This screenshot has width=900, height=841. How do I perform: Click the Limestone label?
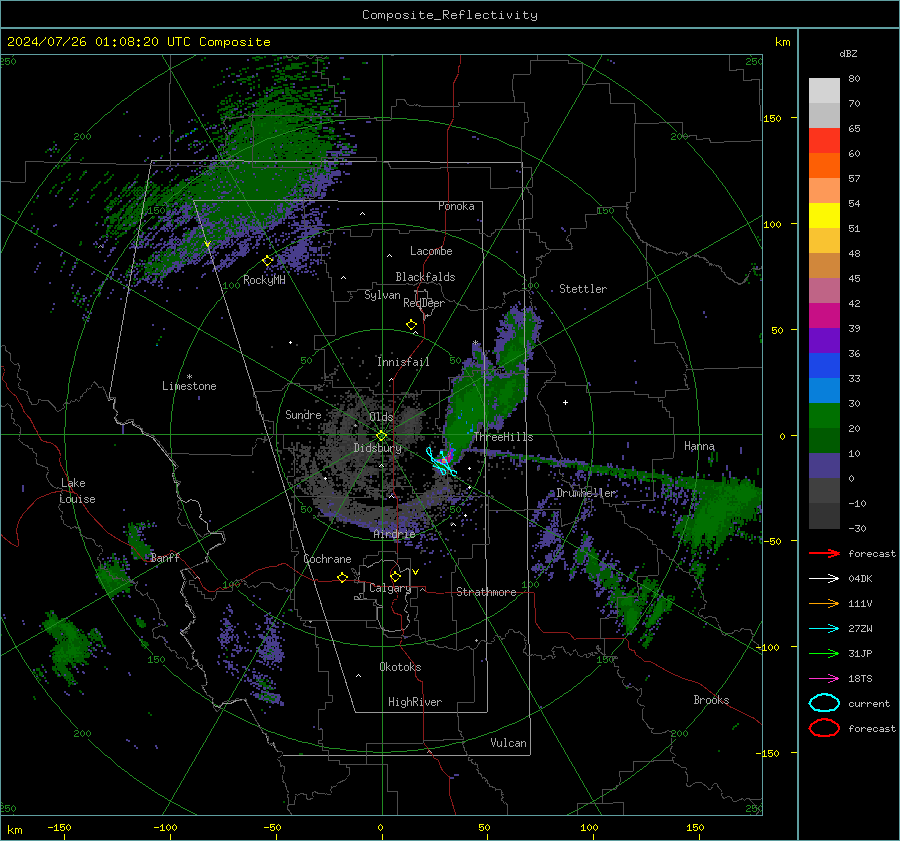(x=189, y=386)
